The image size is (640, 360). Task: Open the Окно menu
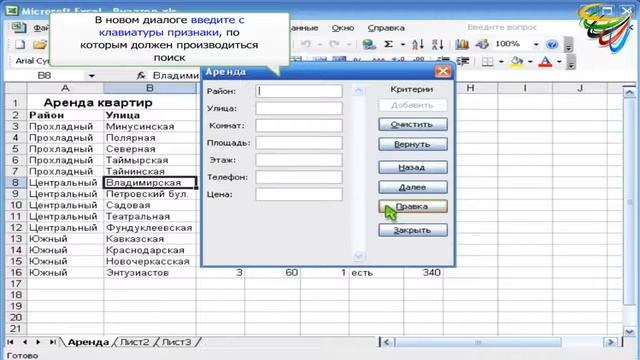(342, 28)
